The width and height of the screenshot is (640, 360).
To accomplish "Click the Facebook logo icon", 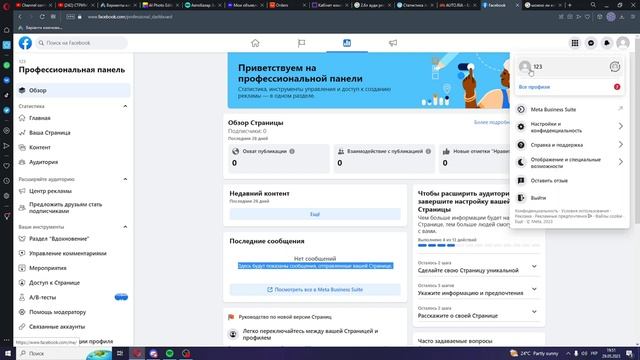I will pyautogui.click(x=25, y=43).
